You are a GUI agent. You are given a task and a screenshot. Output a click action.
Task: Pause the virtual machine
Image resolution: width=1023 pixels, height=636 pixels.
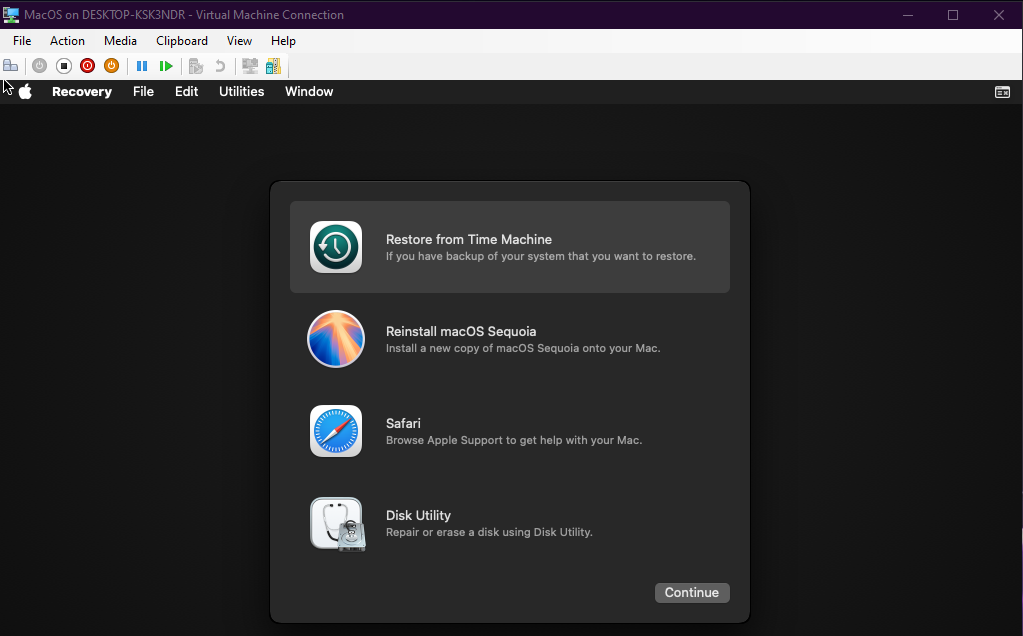click(x=142, y=66)
